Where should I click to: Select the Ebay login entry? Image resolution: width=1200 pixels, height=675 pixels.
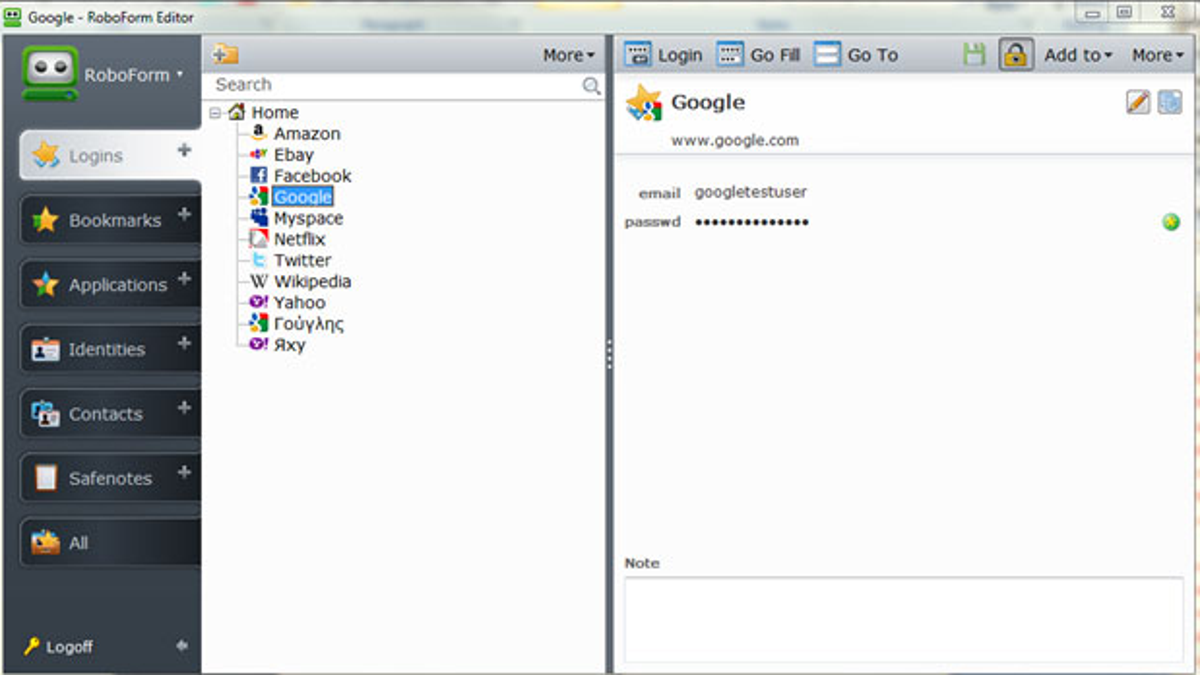pos(294,155)
